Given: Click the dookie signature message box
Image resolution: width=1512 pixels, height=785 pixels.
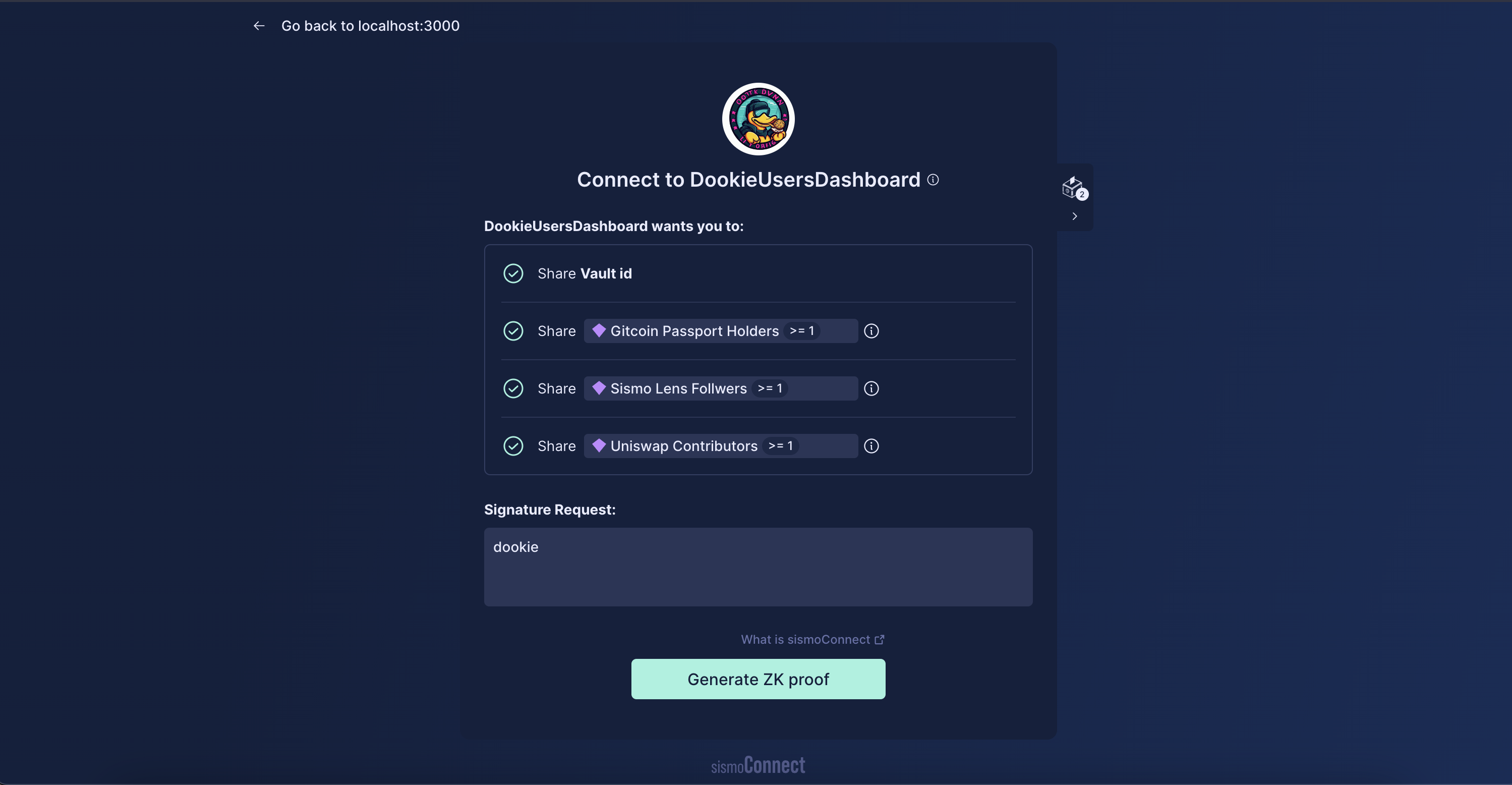Looking at the screenshot, I should click(758, 567).
